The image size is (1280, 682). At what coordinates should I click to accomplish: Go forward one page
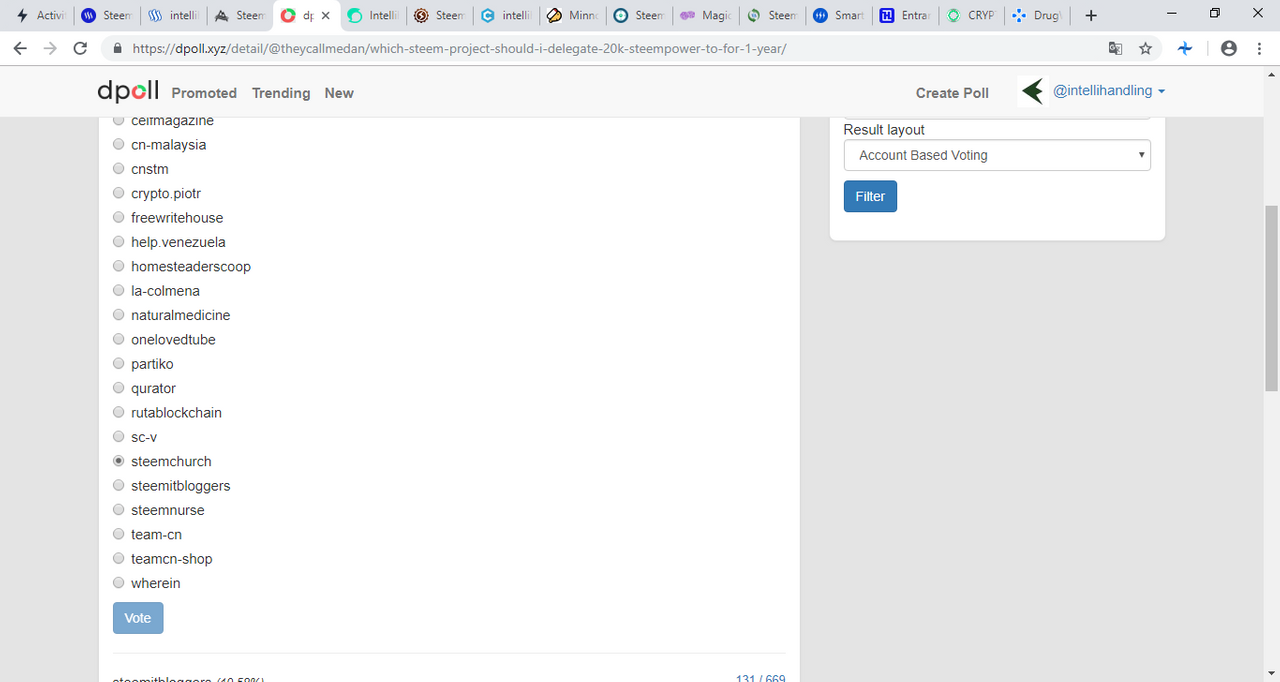click(50, 48)
